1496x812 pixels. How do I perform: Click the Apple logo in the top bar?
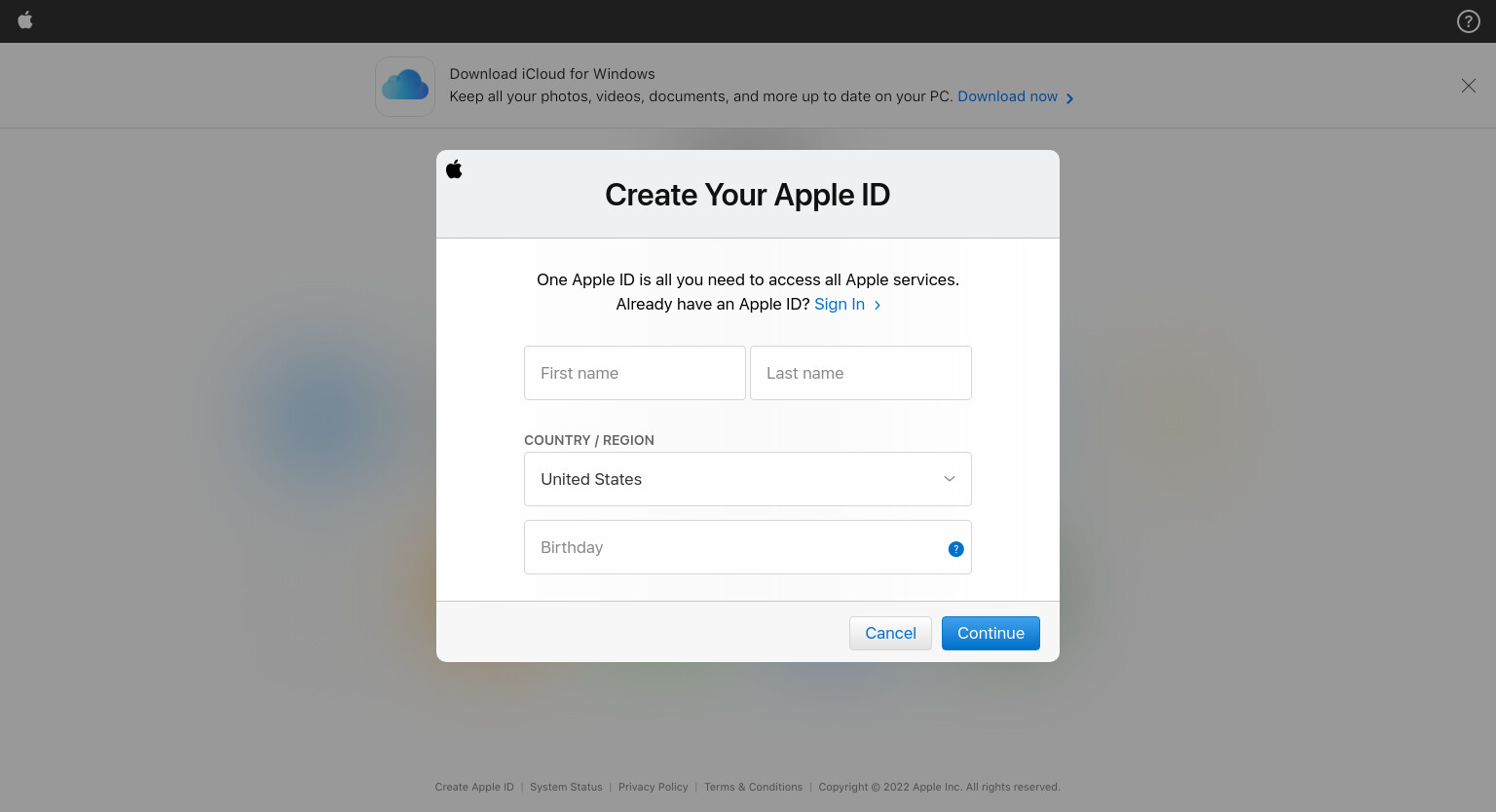pyautogui.click(x=25, y=20)
